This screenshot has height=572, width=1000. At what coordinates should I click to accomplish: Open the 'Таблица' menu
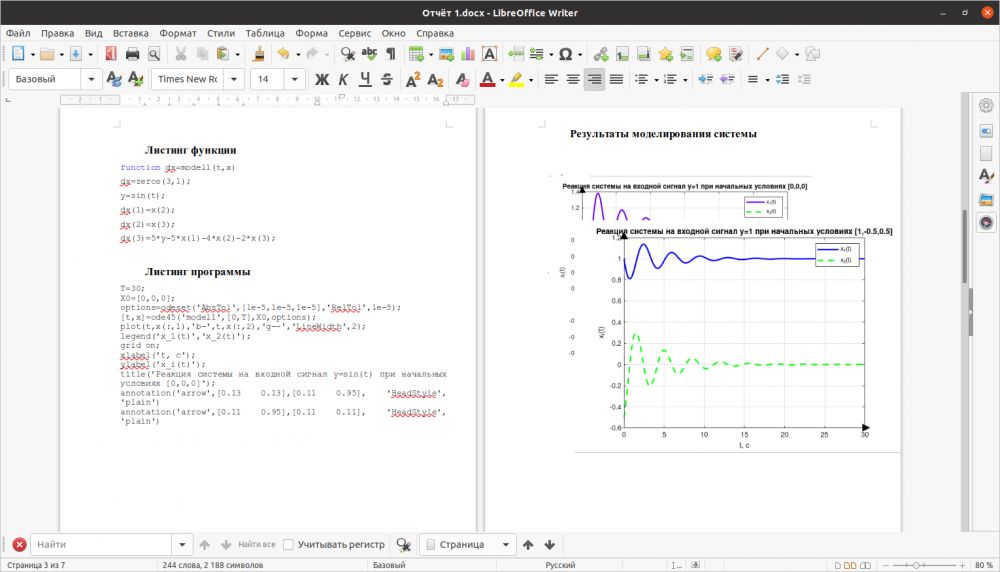(x=264, y=33)
